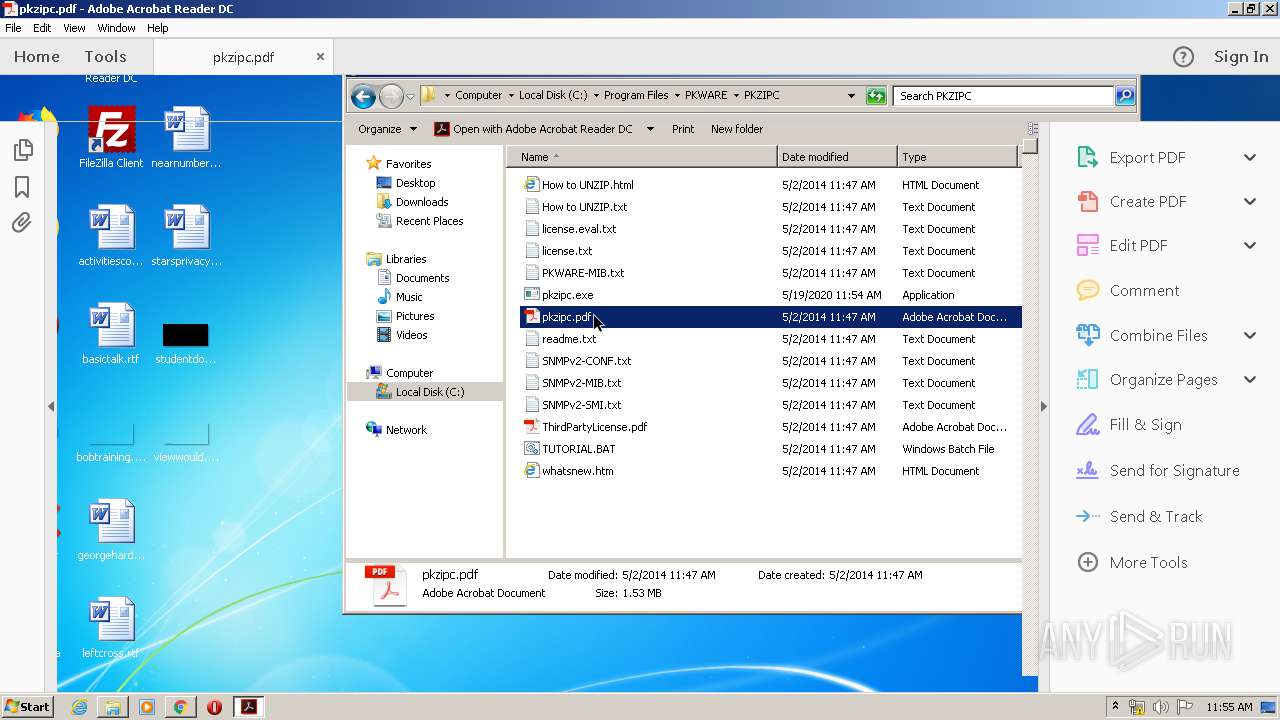This screenshot has height=720, width=1280.
Task: Open the Edit menu
Action: (42, 28)
